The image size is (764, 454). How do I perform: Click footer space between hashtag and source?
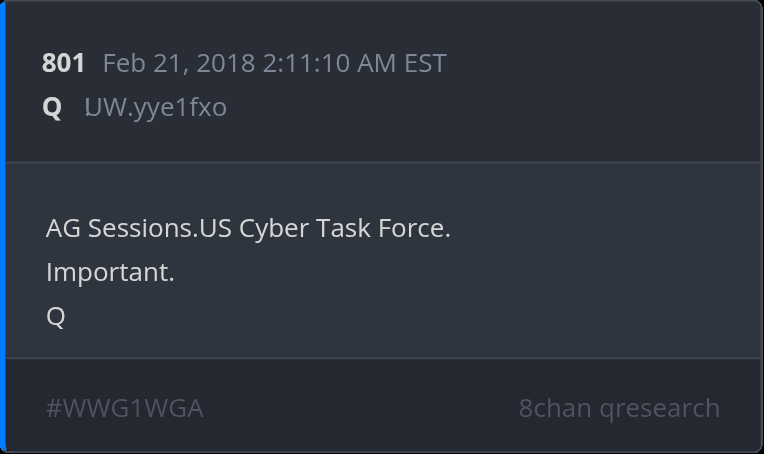click(x=360, y=408)
